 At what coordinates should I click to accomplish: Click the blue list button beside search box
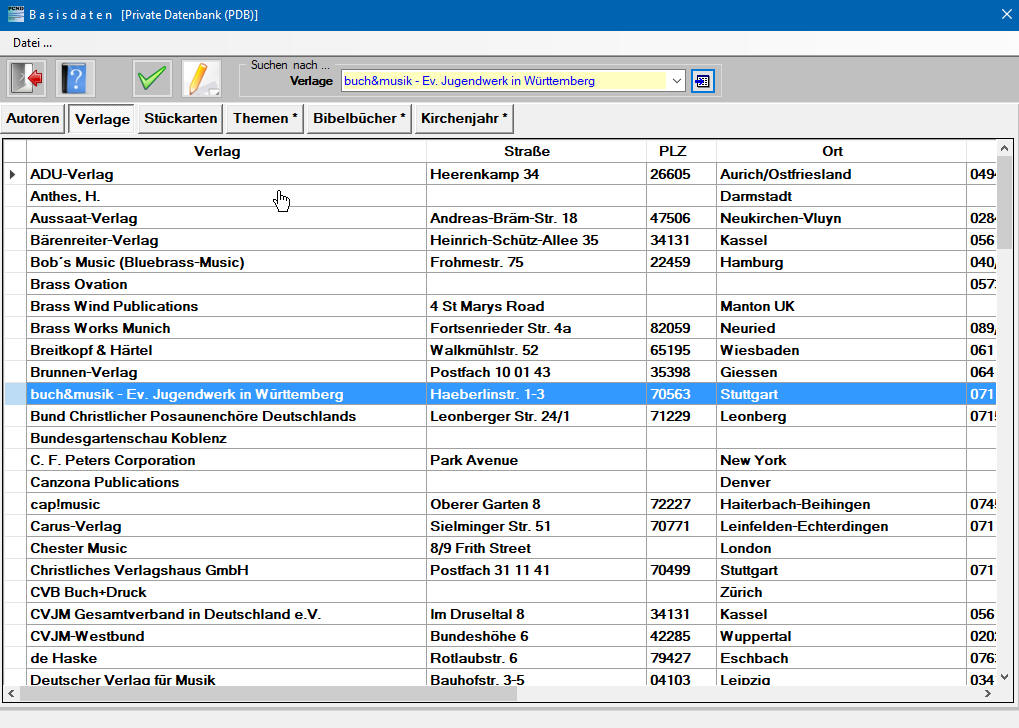pyautogui.click(x=703, y=81)
